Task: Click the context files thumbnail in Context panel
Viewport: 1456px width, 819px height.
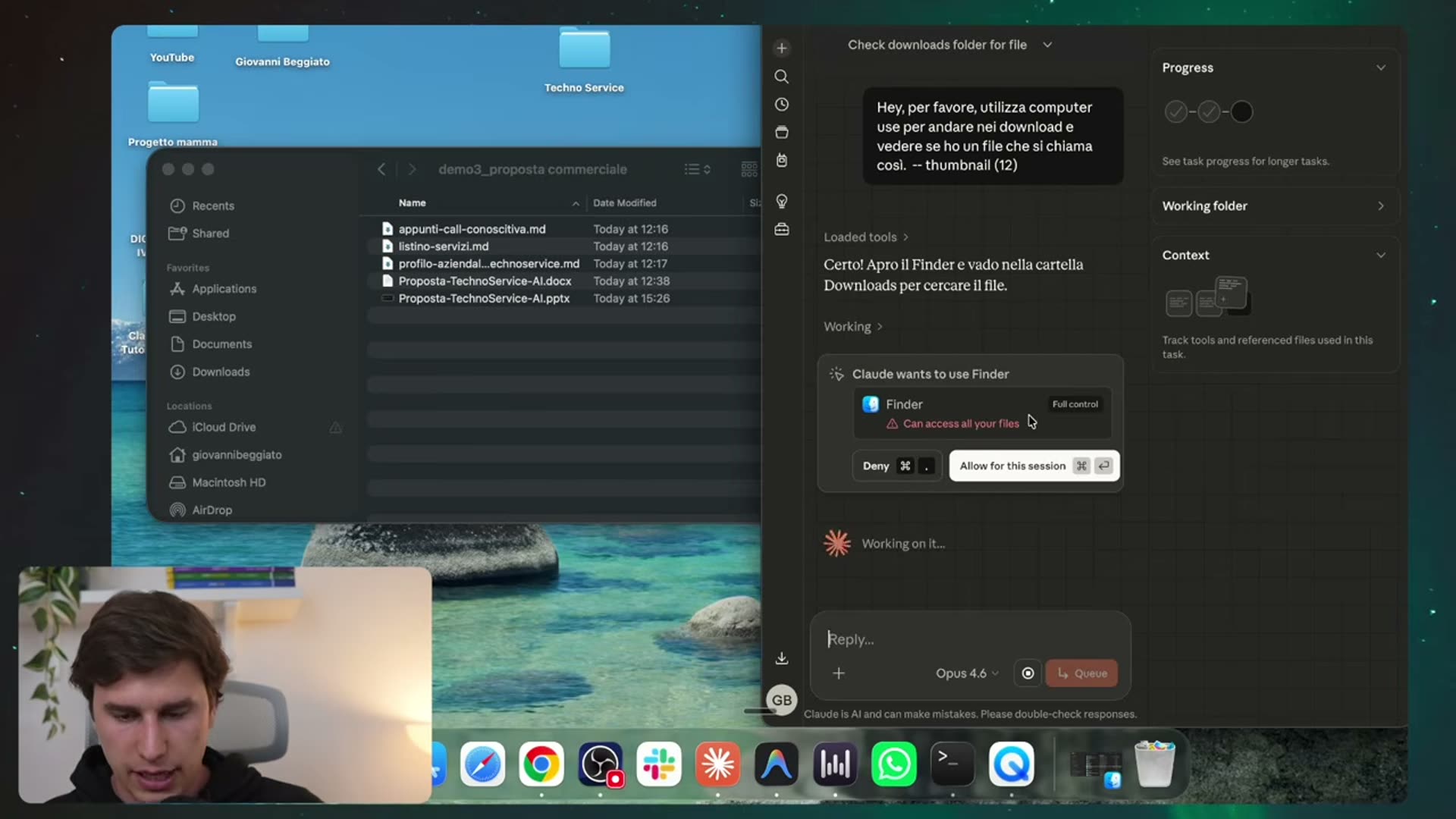Action: click(1207, 297)
